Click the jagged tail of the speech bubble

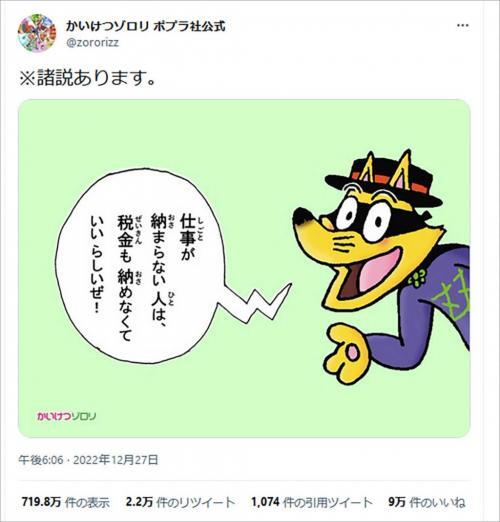click(x=255, y=303)
